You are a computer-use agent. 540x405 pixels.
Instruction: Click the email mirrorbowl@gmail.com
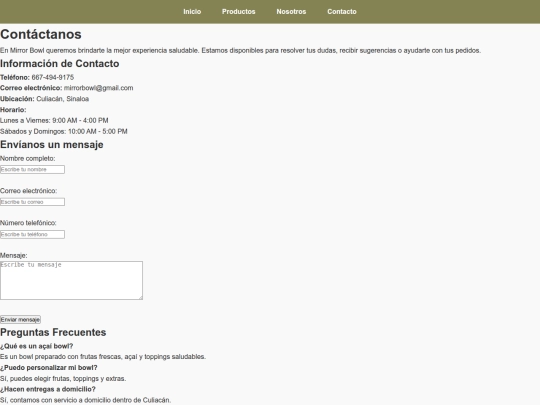98,88
